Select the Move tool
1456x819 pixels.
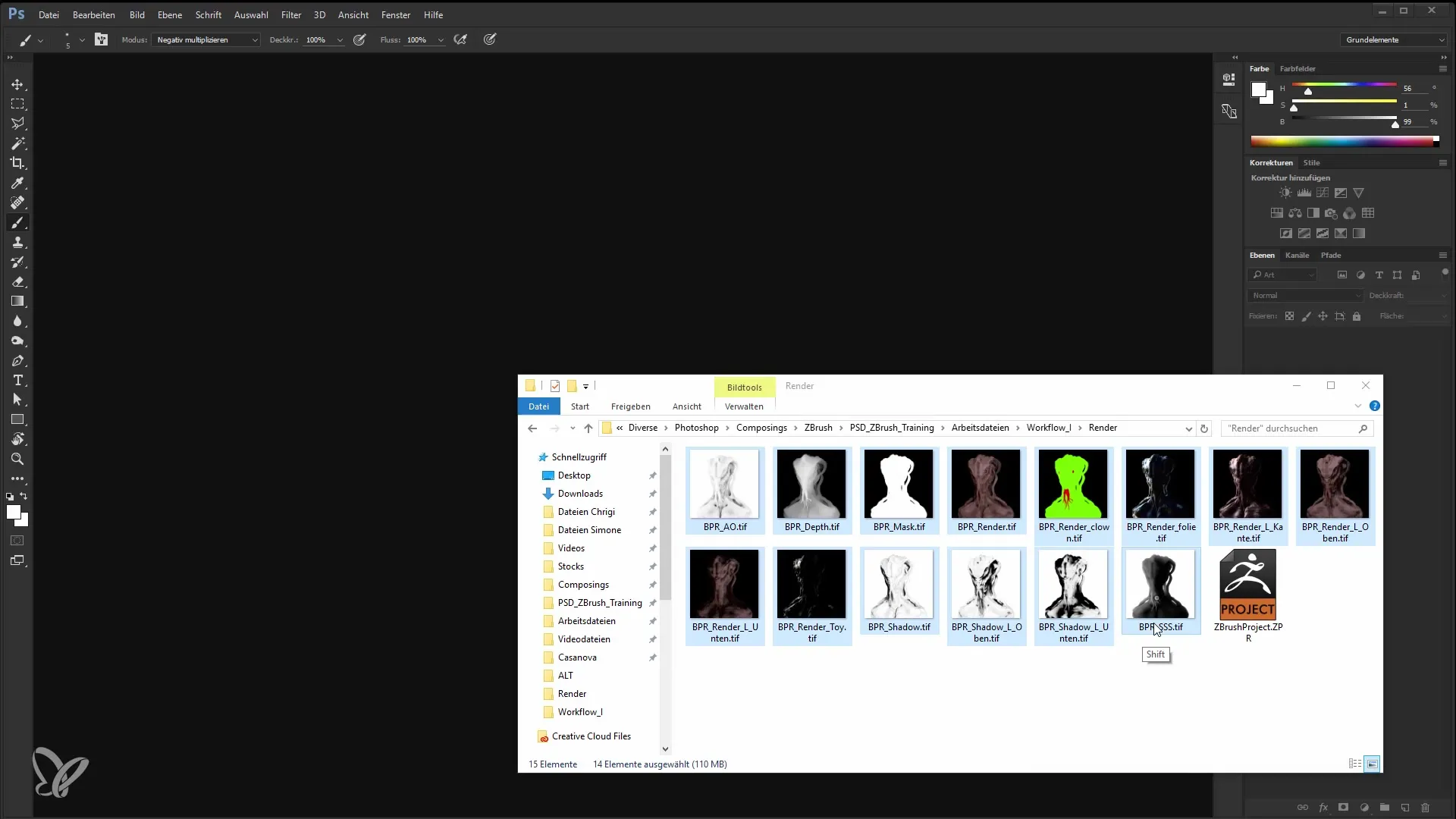pos(18,84)
